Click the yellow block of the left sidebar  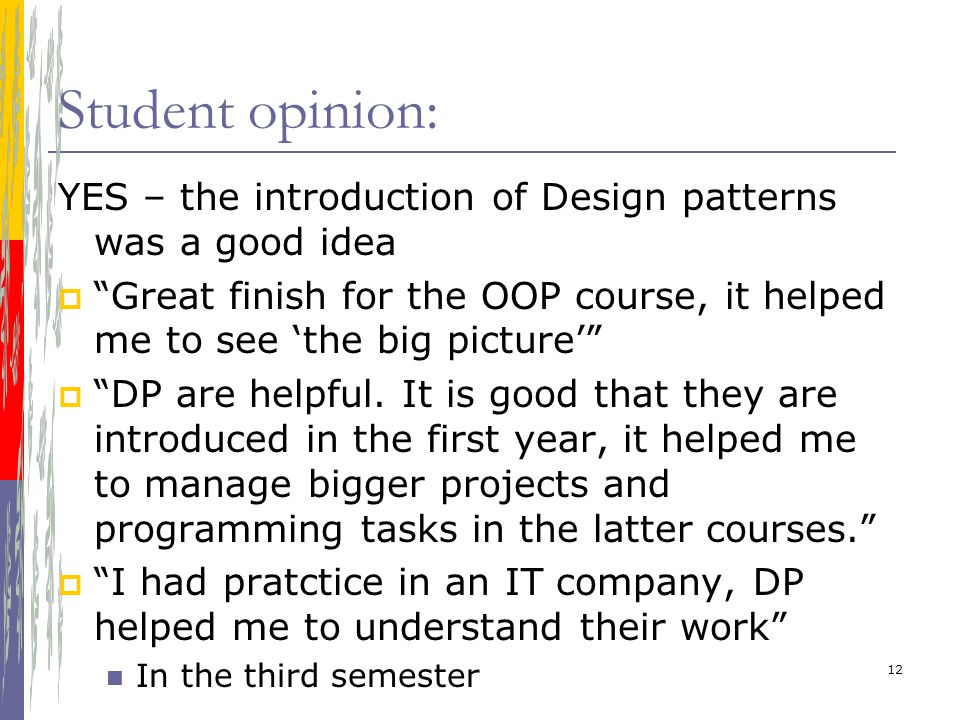[12, 120]
